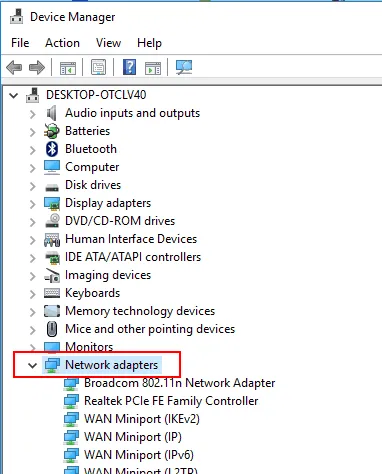The height and width of the screenshot is (474, 382).
Task: Select the DESKTOP-OTCLV40 root label
Action: click(96, 95)
